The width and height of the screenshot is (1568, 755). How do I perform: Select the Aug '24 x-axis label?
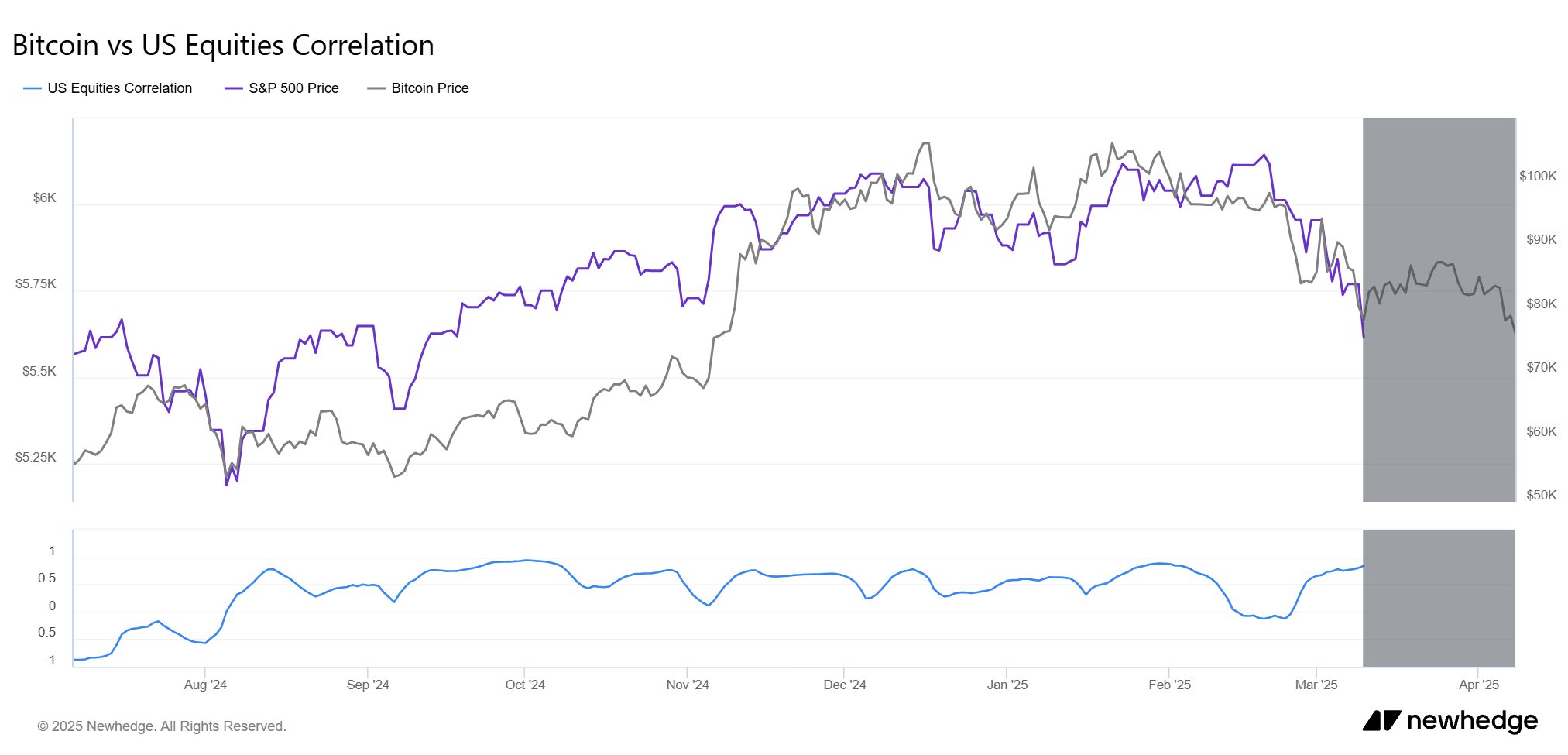click(205, 685)
